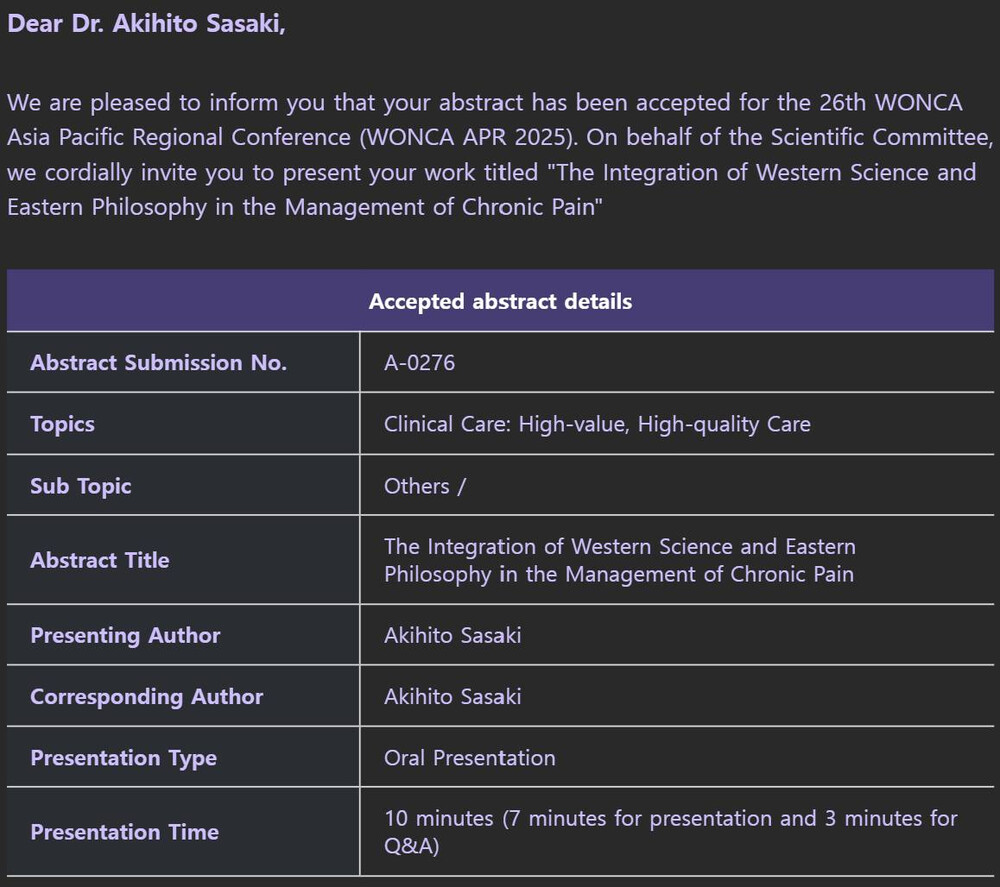Select submission number A-0276
The image size is (1000, 887).
coord(419,362)
